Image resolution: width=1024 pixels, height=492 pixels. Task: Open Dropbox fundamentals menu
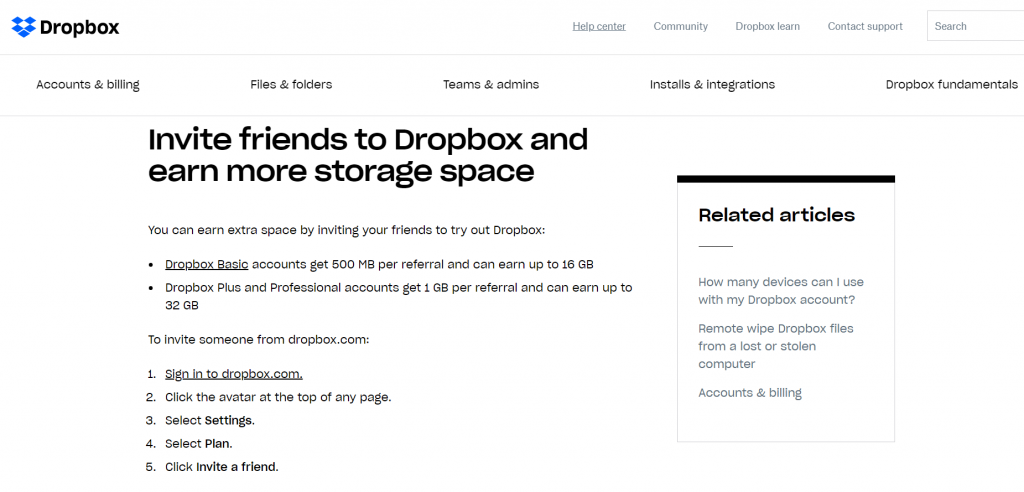[x=952, y=84]
